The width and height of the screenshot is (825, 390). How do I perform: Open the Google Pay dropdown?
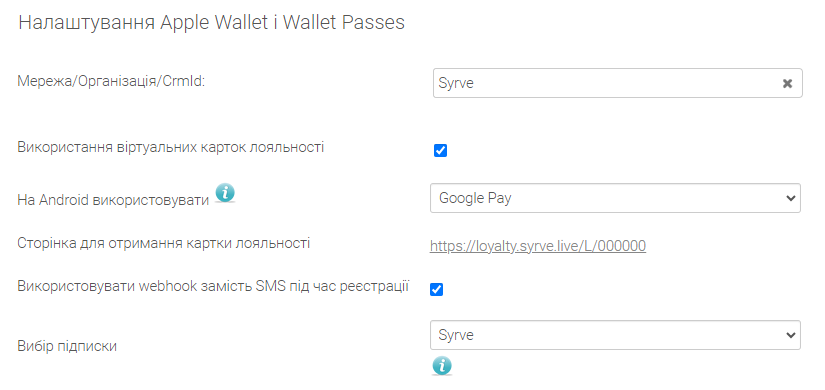[x=615, y=198]
